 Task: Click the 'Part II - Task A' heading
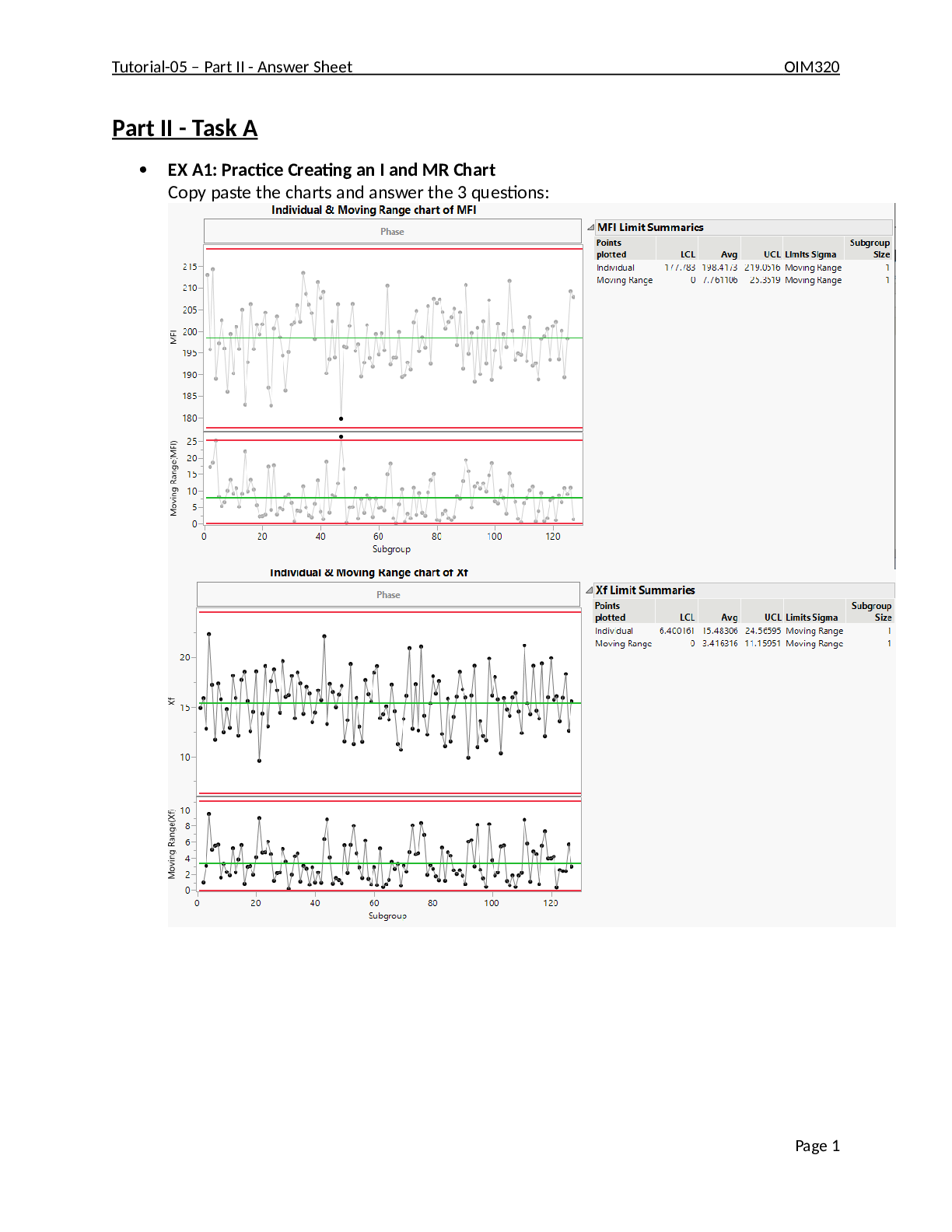tap(184, 128)
